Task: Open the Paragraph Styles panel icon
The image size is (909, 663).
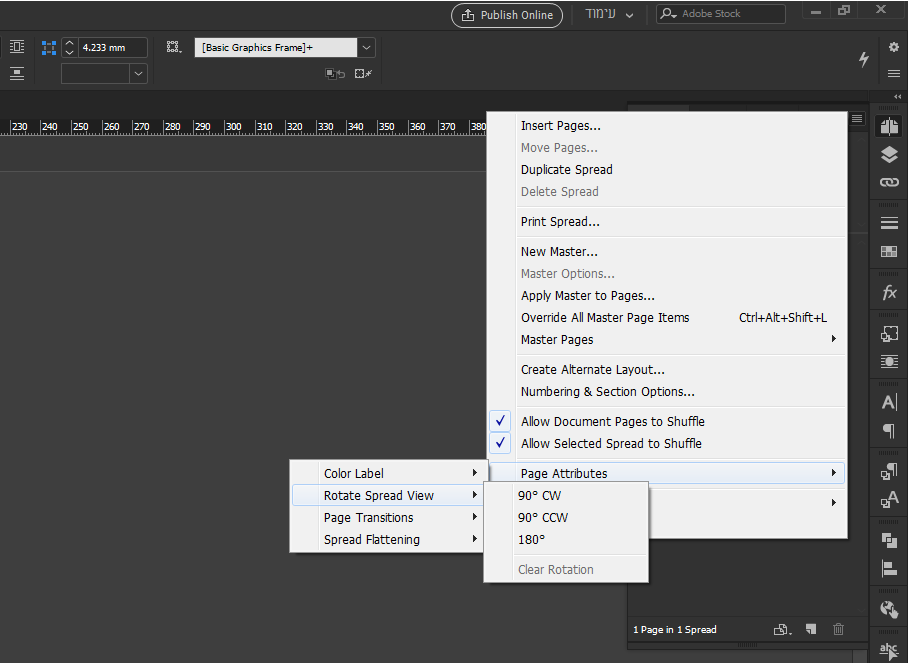Action: point(889,472)
